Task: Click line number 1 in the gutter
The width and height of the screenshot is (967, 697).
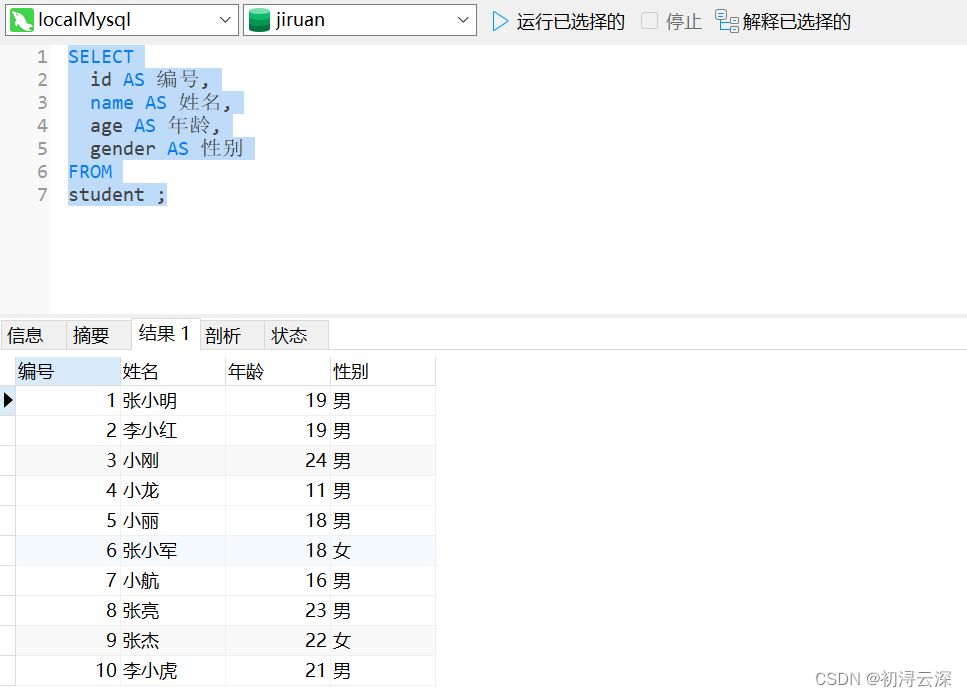Action: pos(42,57)
